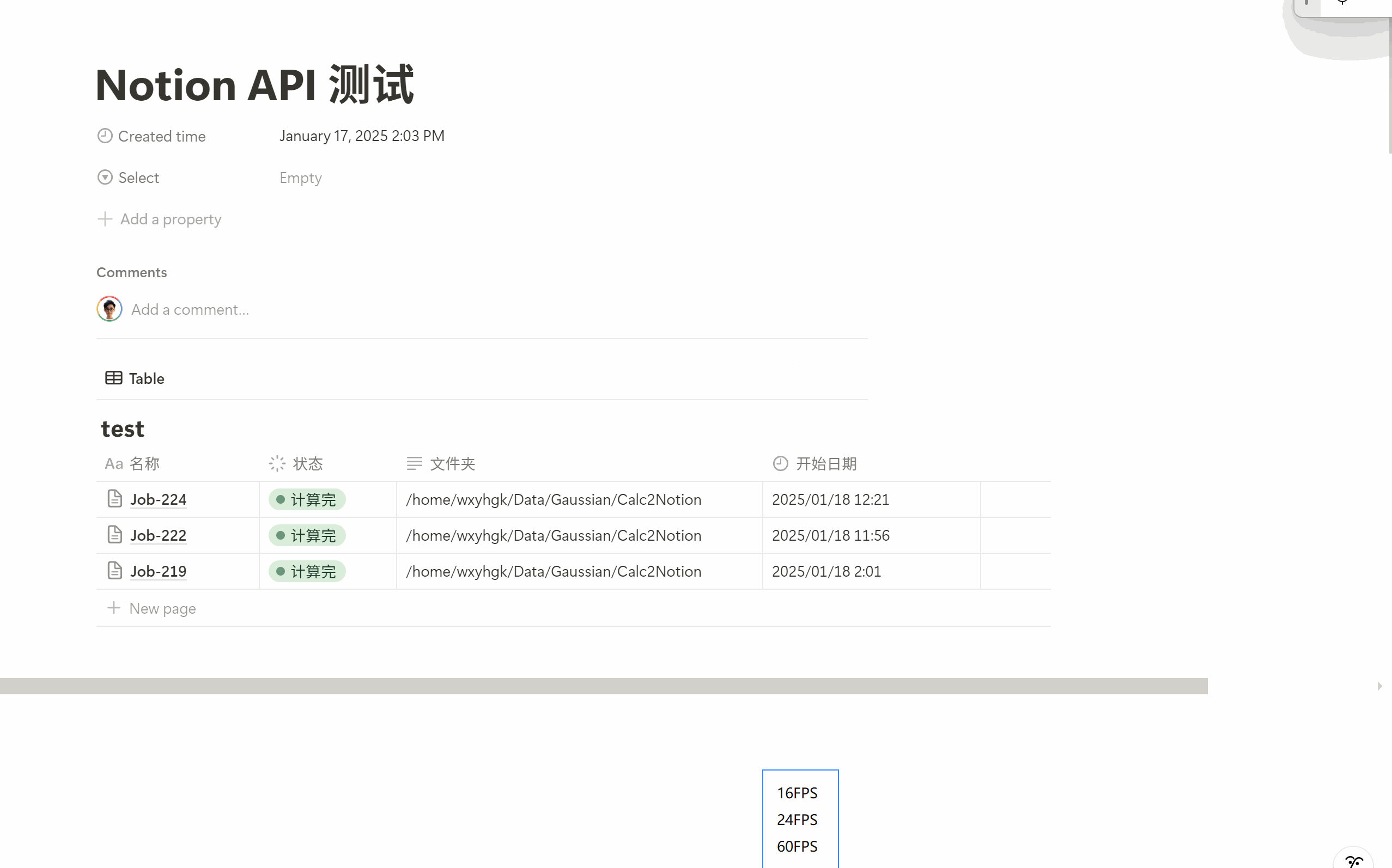Click the plus icon beside Add a property
1392x868 pixels.
(x=105, y=219)
